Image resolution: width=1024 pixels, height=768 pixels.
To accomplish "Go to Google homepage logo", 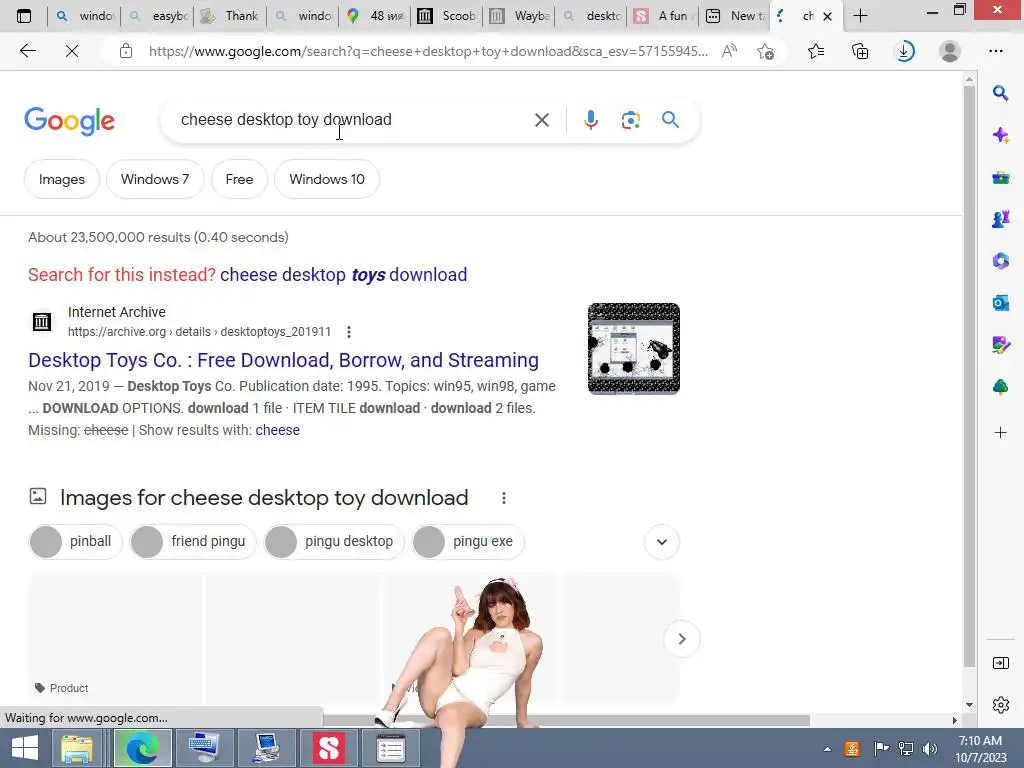I will (69, 121).
